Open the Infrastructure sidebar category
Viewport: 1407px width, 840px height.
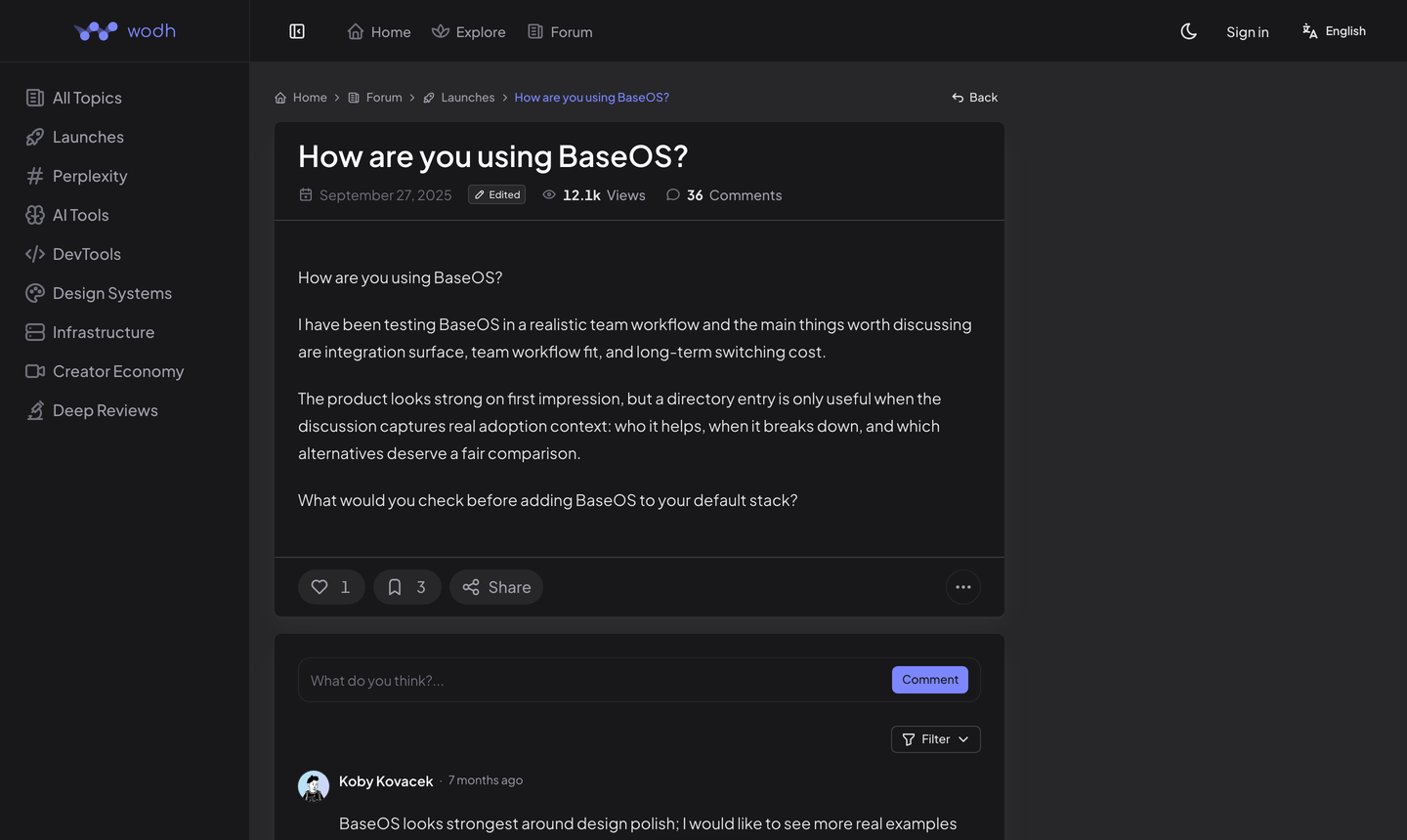coord(90,332)
